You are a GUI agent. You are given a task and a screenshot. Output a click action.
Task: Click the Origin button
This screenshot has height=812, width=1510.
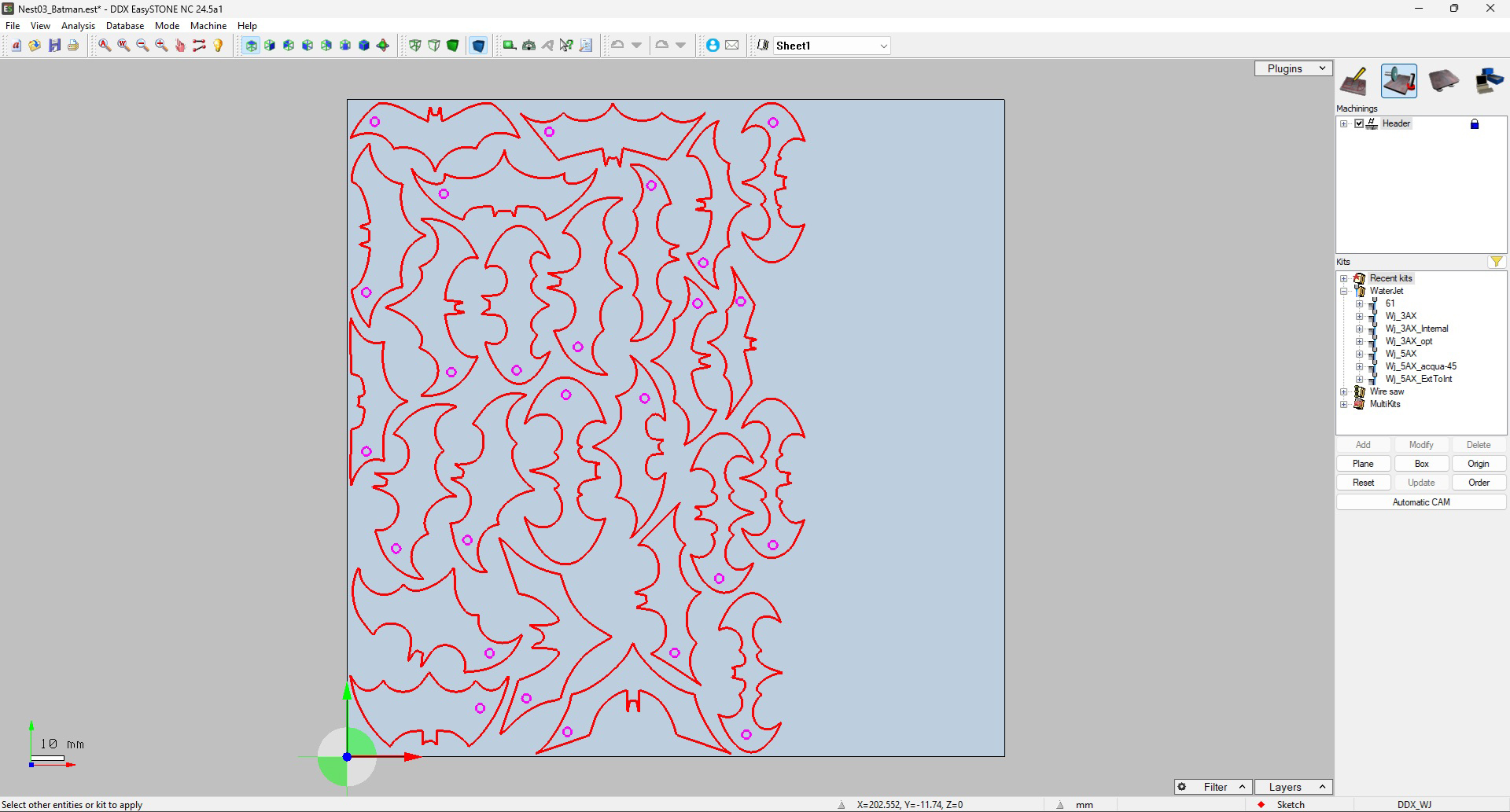pyautogui.click(x=1479, y=464)
